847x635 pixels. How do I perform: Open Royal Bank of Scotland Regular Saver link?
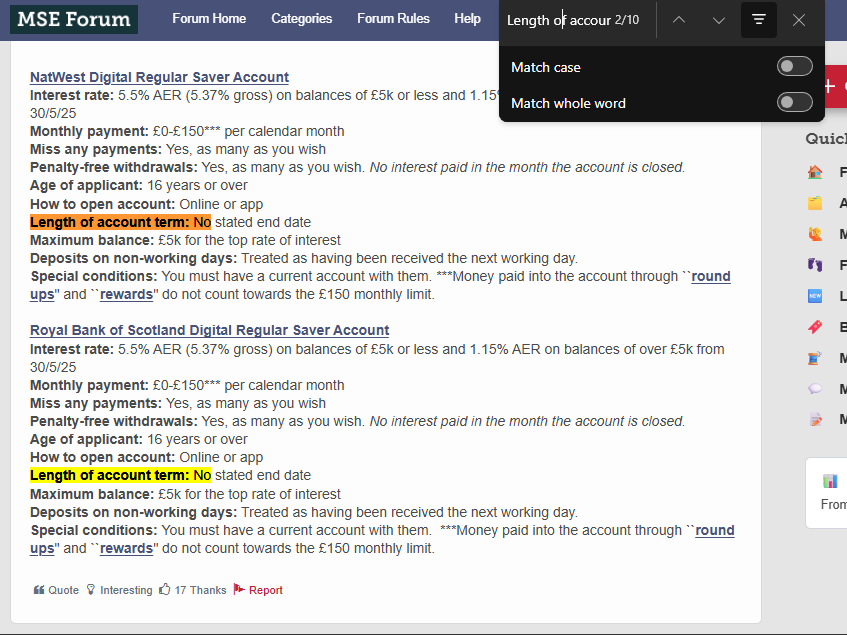(x=209, y=330)
